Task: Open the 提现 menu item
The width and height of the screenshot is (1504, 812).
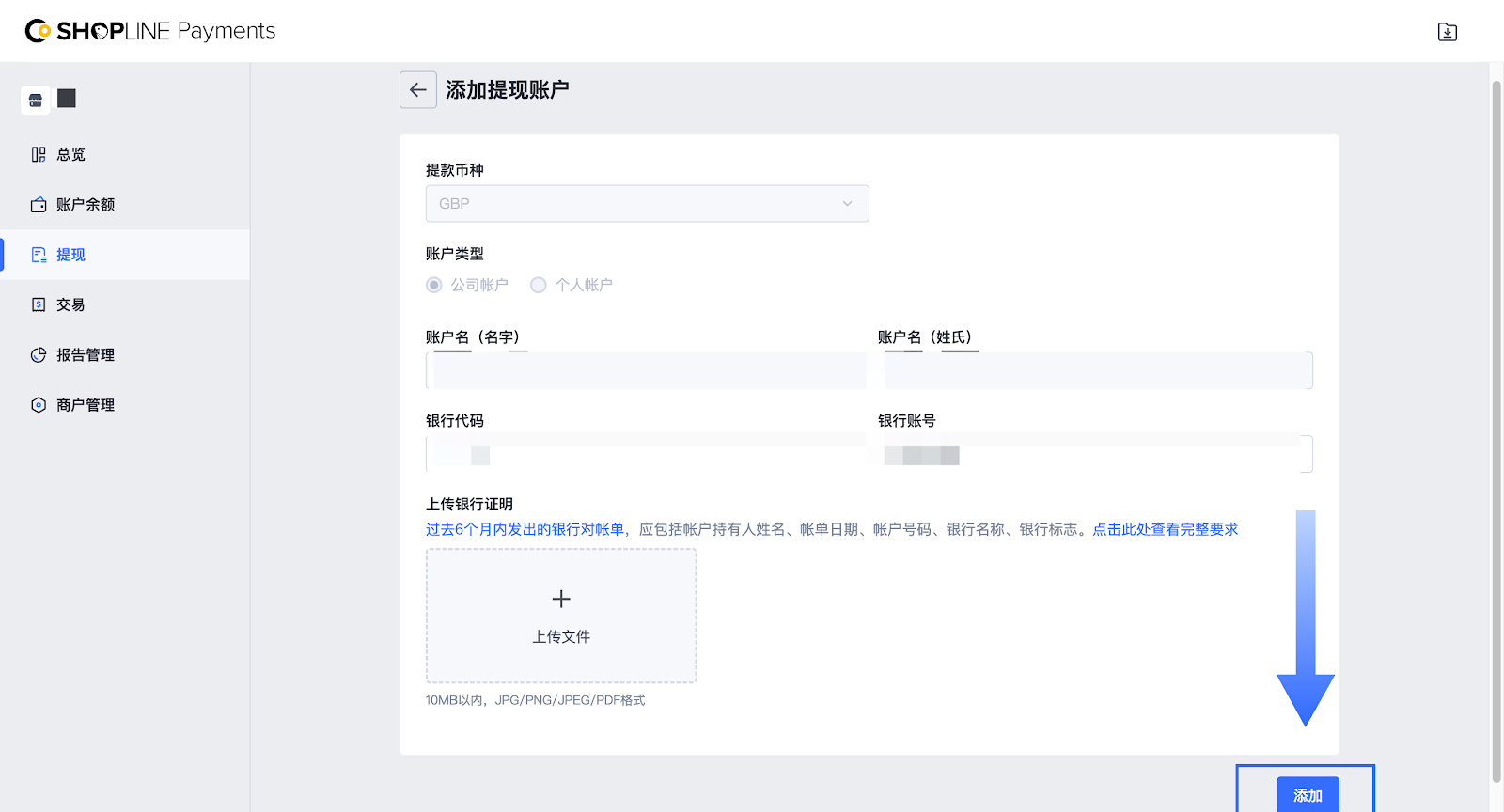Action: point(70,255)
